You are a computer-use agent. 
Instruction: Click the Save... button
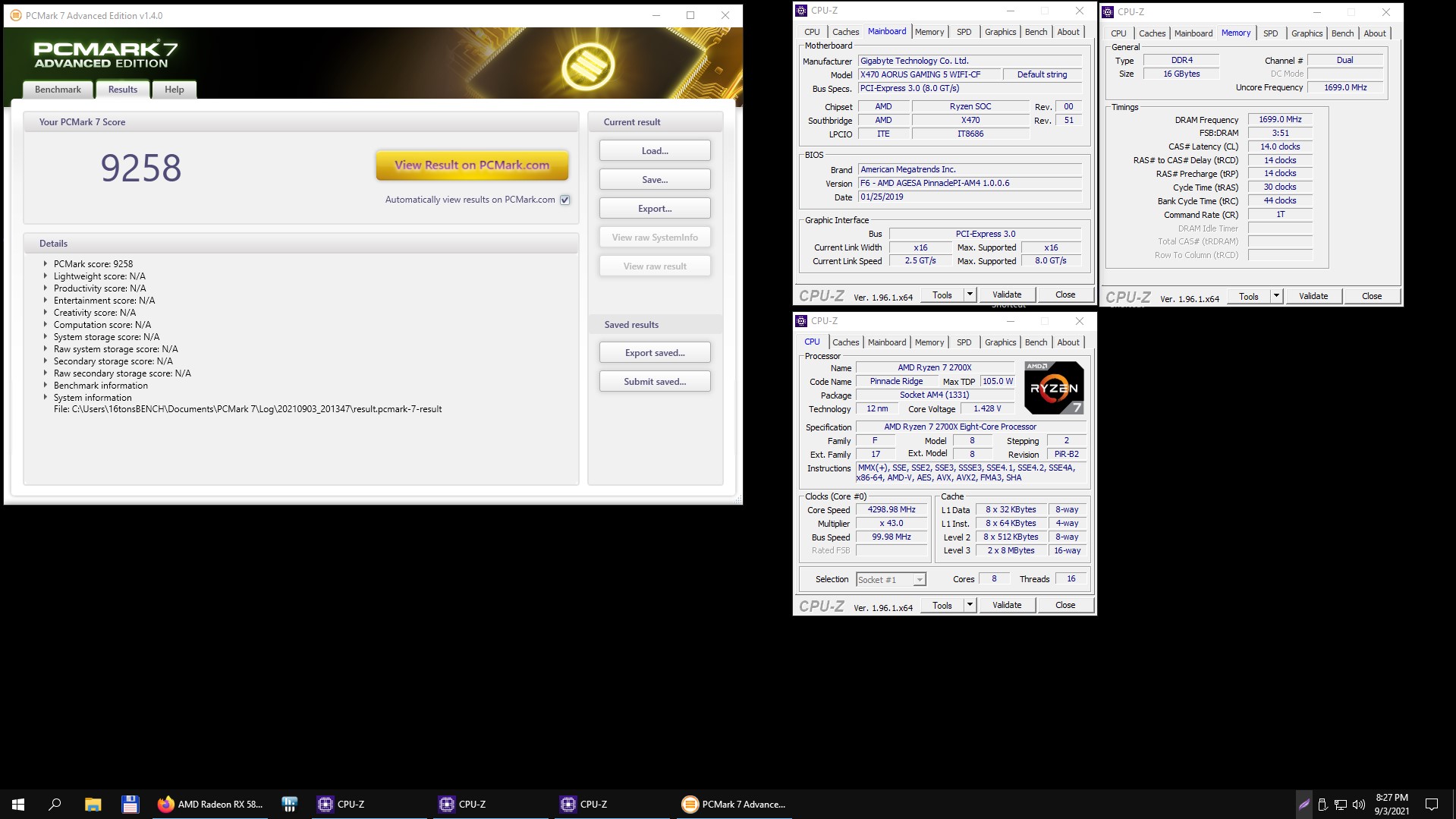655,179
